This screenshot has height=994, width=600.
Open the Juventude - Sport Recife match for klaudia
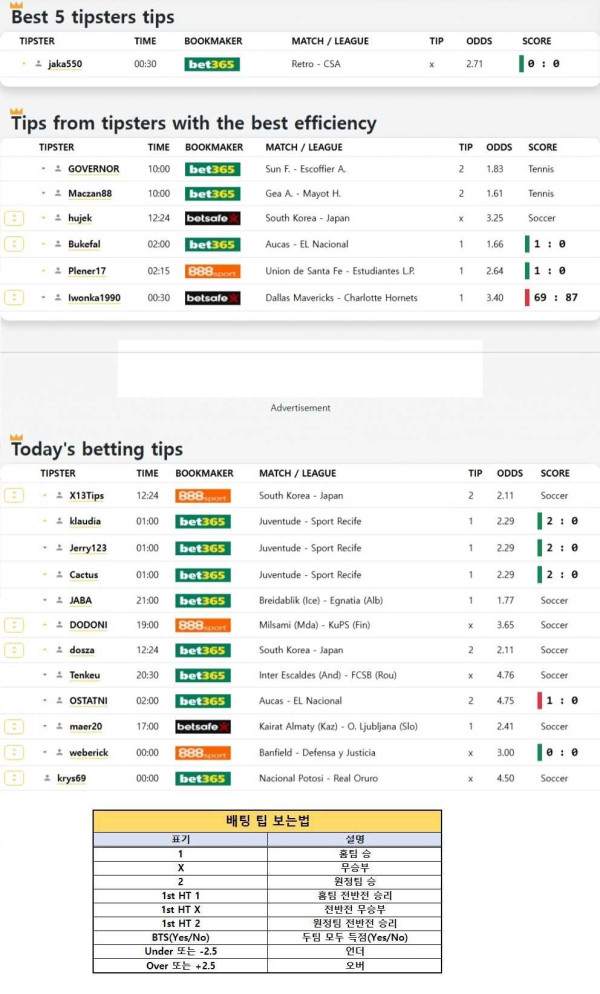(310, 522)
